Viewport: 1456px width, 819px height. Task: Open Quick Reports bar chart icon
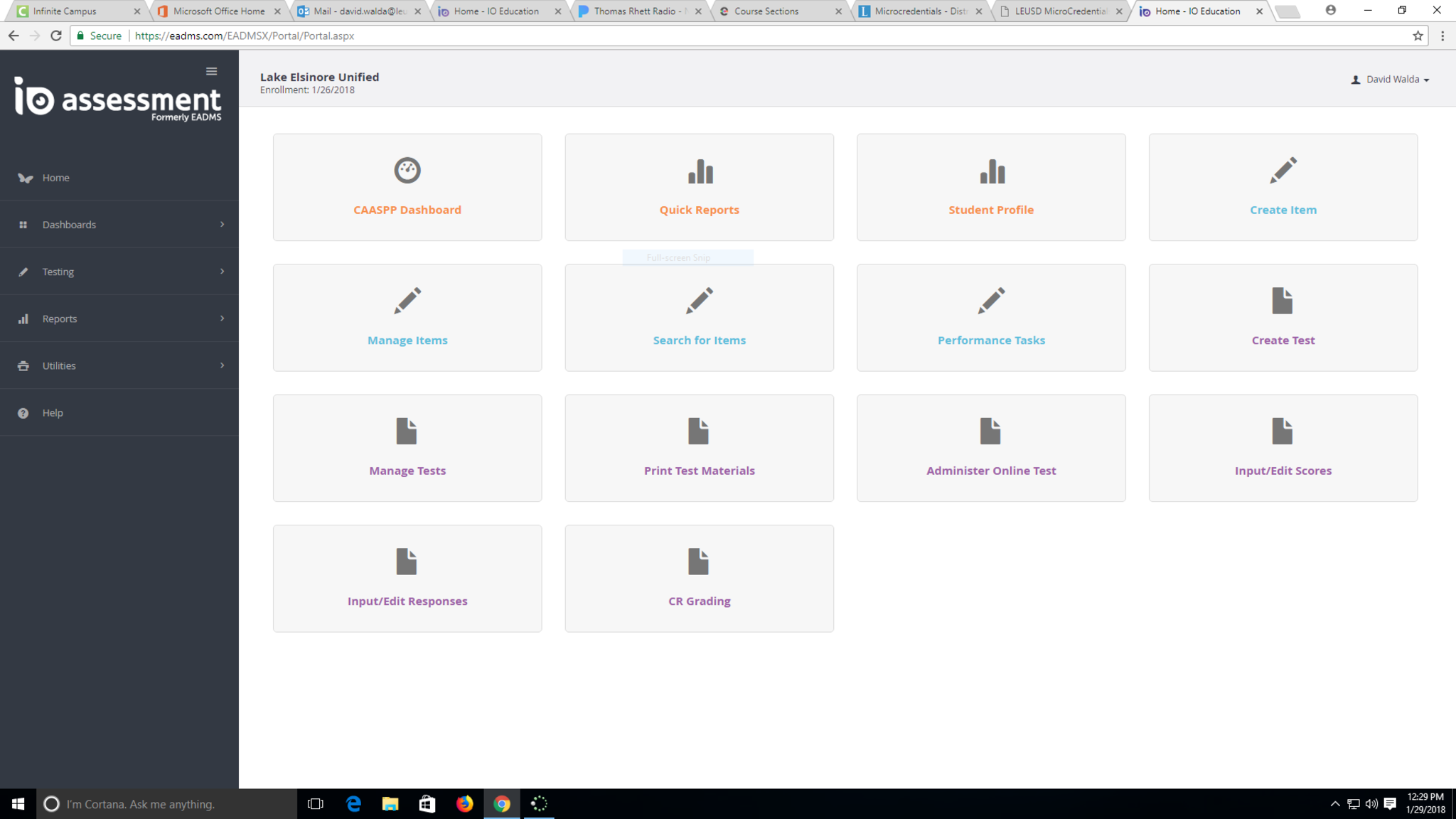point(700,171)
